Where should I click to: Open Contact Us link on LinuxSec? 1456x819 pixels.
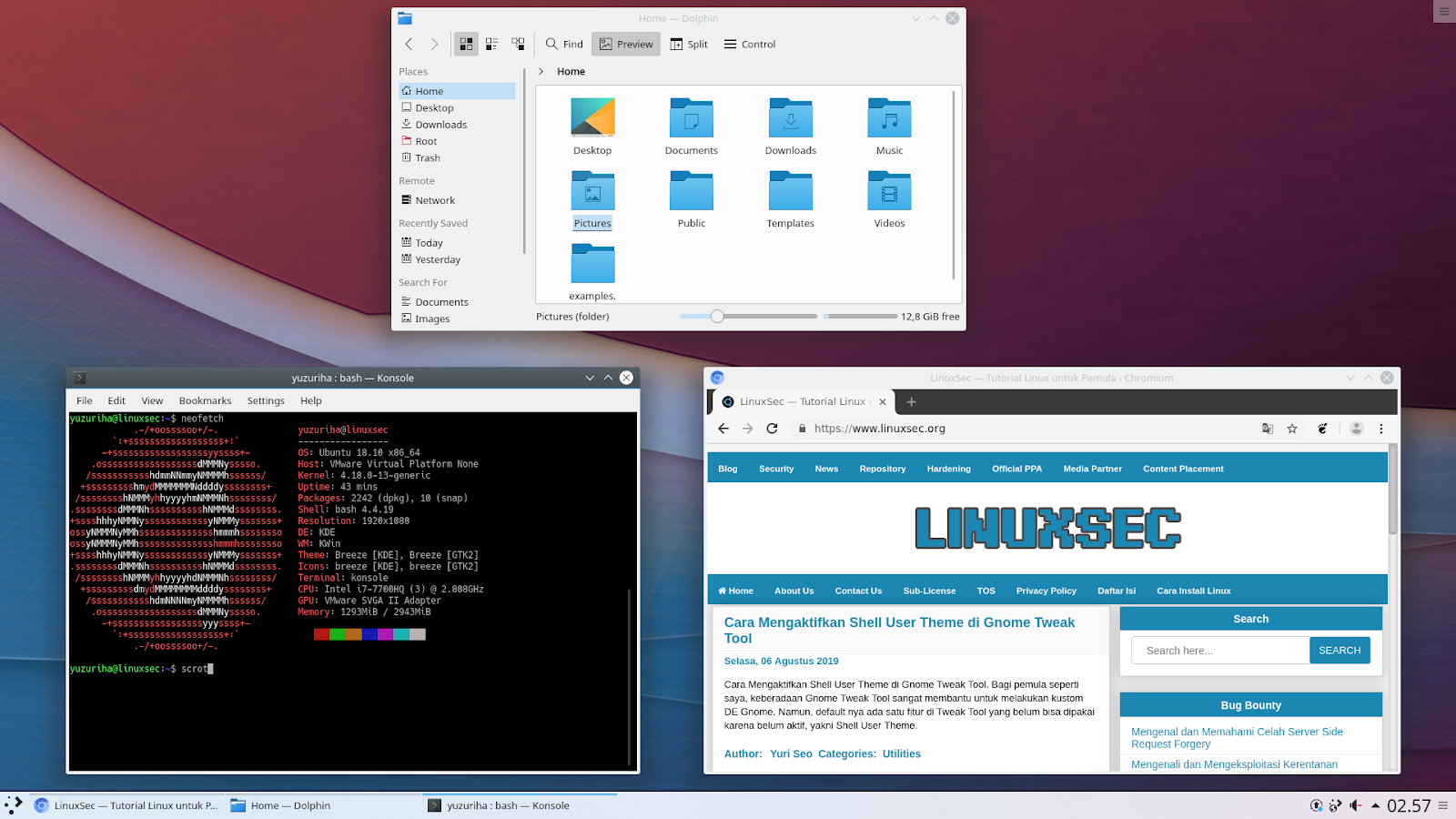tap(858, 591)
